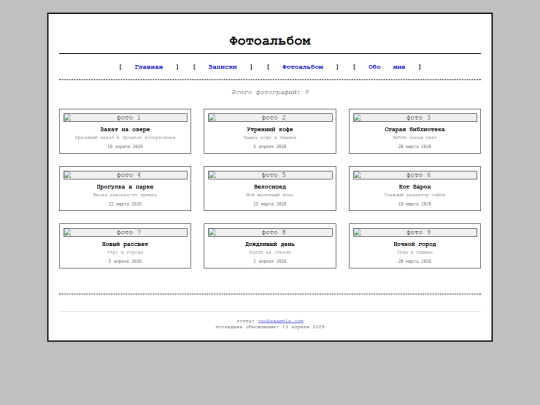The height and width of the screenshot is (405, 540).
Task: Click the date under Ночной город
Action: pos(415,261)
